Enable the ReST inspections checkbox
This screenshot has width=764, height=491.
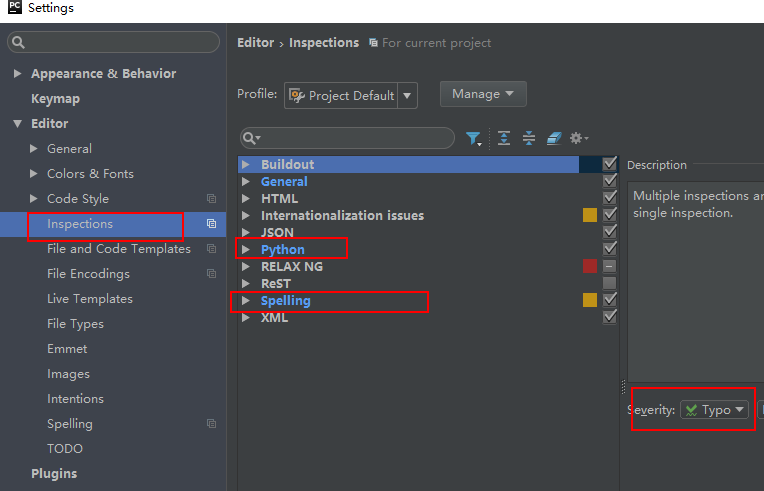pyautogui.click(x=610, y=283)
